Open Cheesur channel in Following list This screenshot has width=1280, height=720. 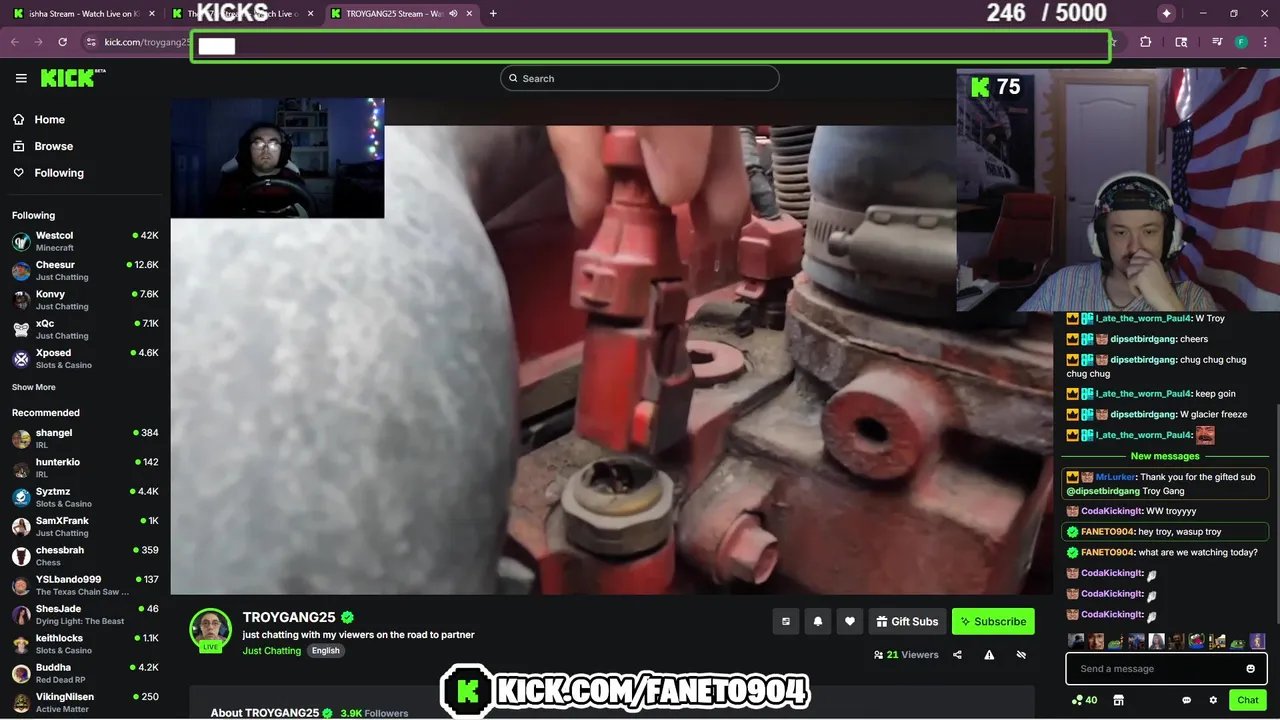[85, 270]
